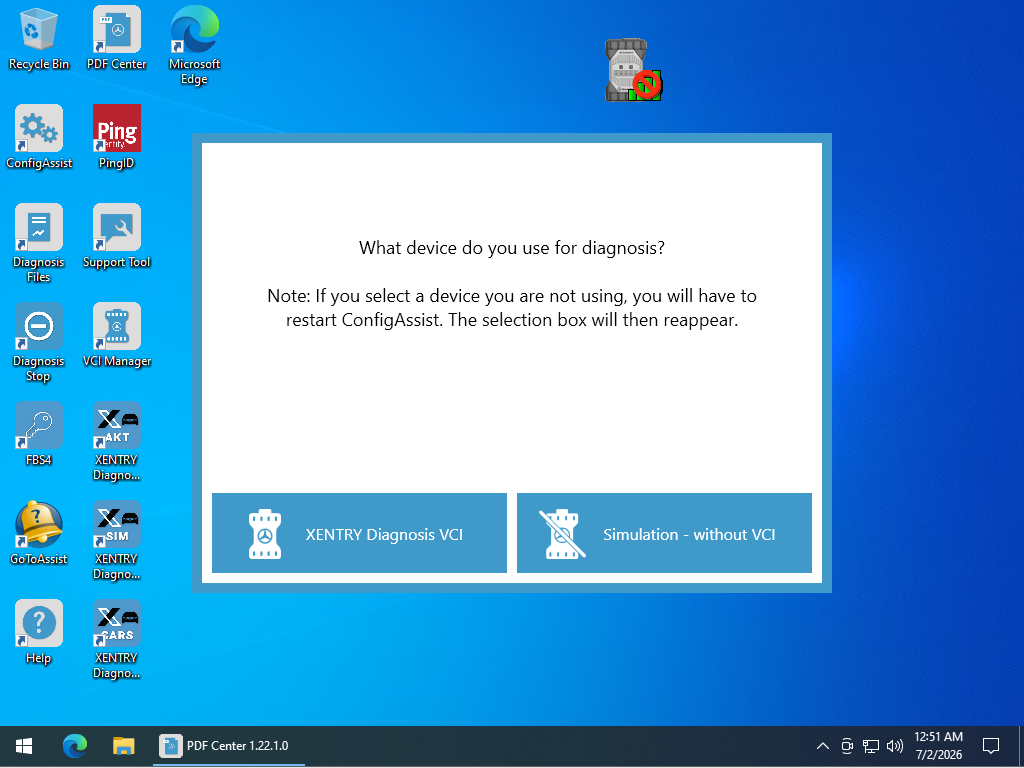Open ConfigAssist desktop shortcut

(x=39, y=137)
